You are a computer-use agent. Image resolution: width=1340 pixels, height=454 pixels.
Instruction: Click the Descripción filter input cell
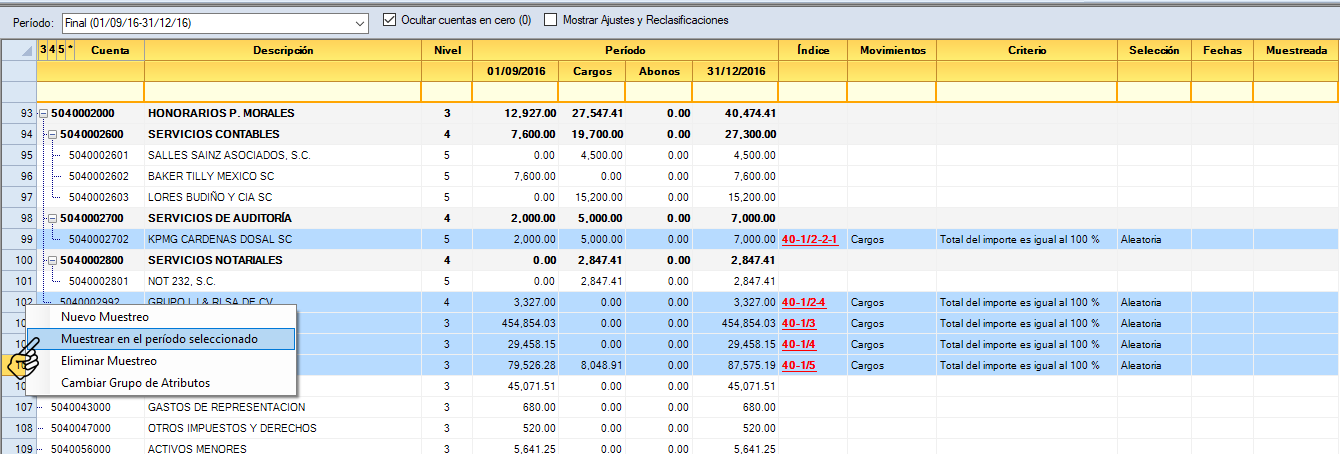click(x=282, y=92)
